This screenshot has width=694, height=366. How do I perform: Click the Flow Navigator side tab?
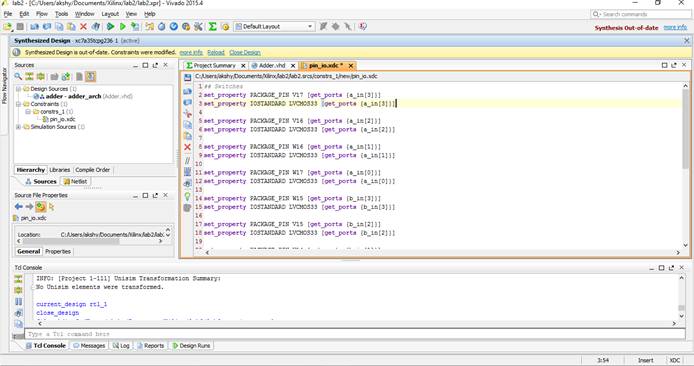coord(5,86)
